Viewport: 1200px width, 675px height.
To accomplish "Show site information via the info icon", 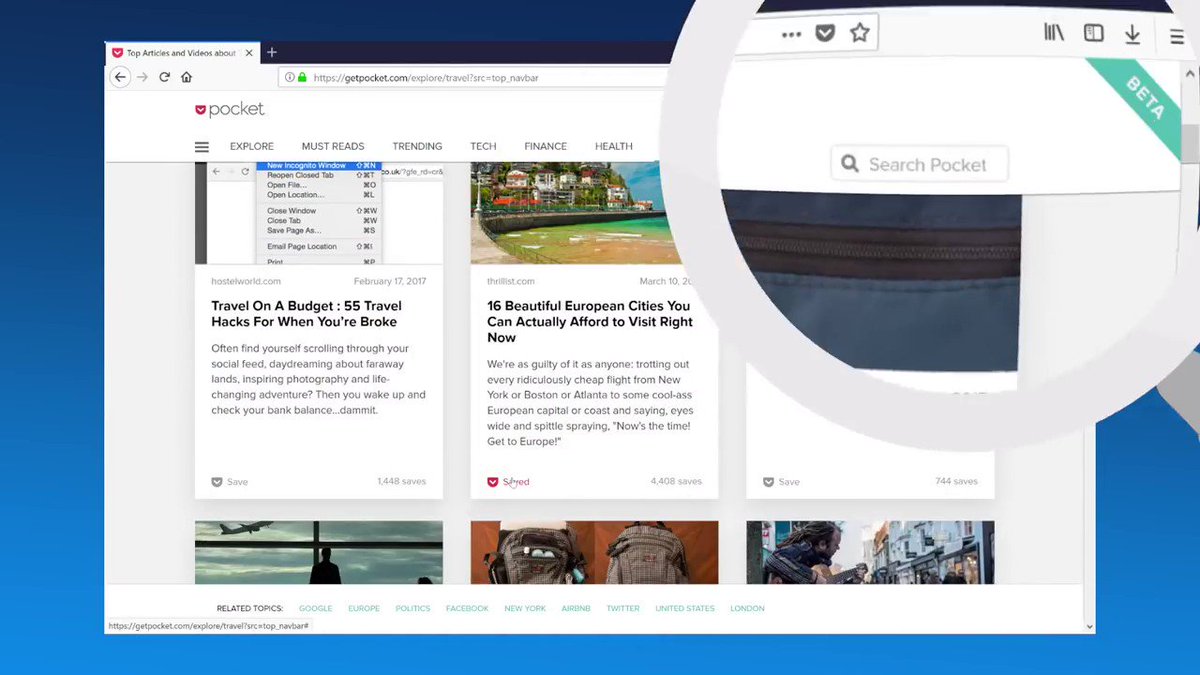I will coord(290,77).
